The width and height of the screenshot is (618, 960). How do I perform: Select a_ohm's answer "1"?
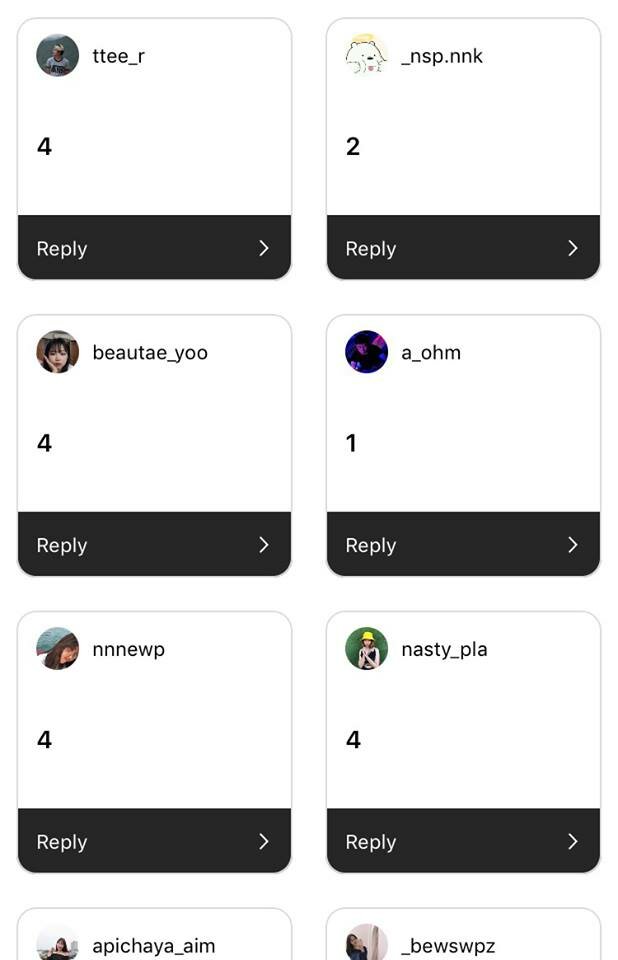[x=351, y=443]
